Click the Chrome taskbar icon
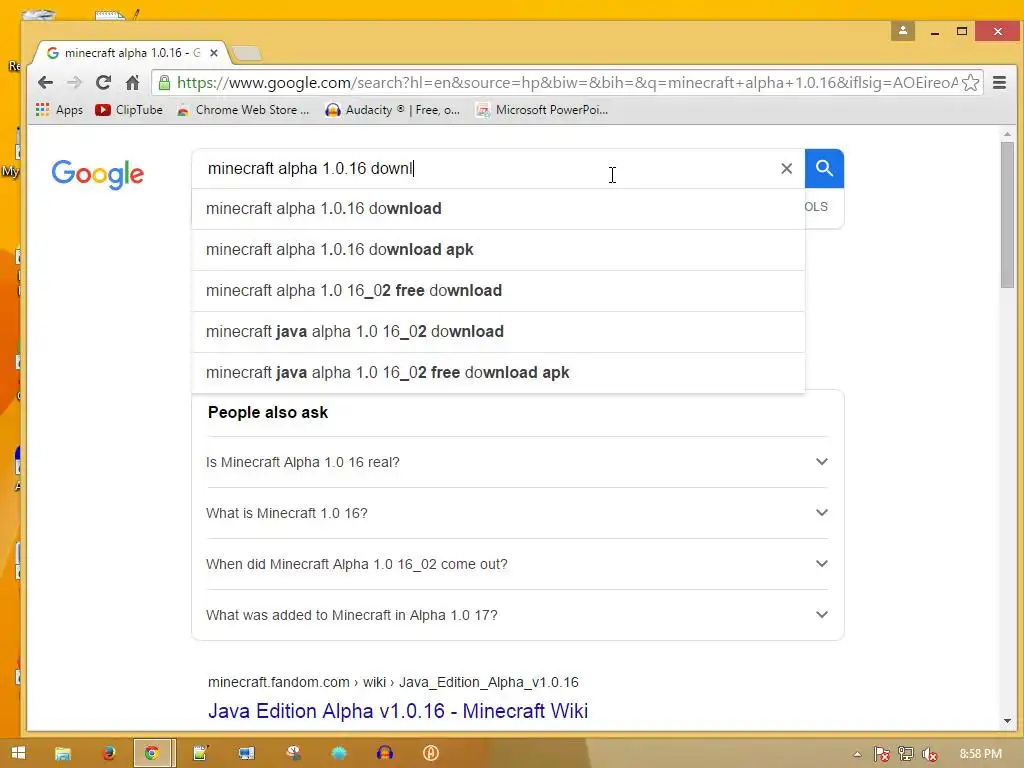 click(152, 753)
